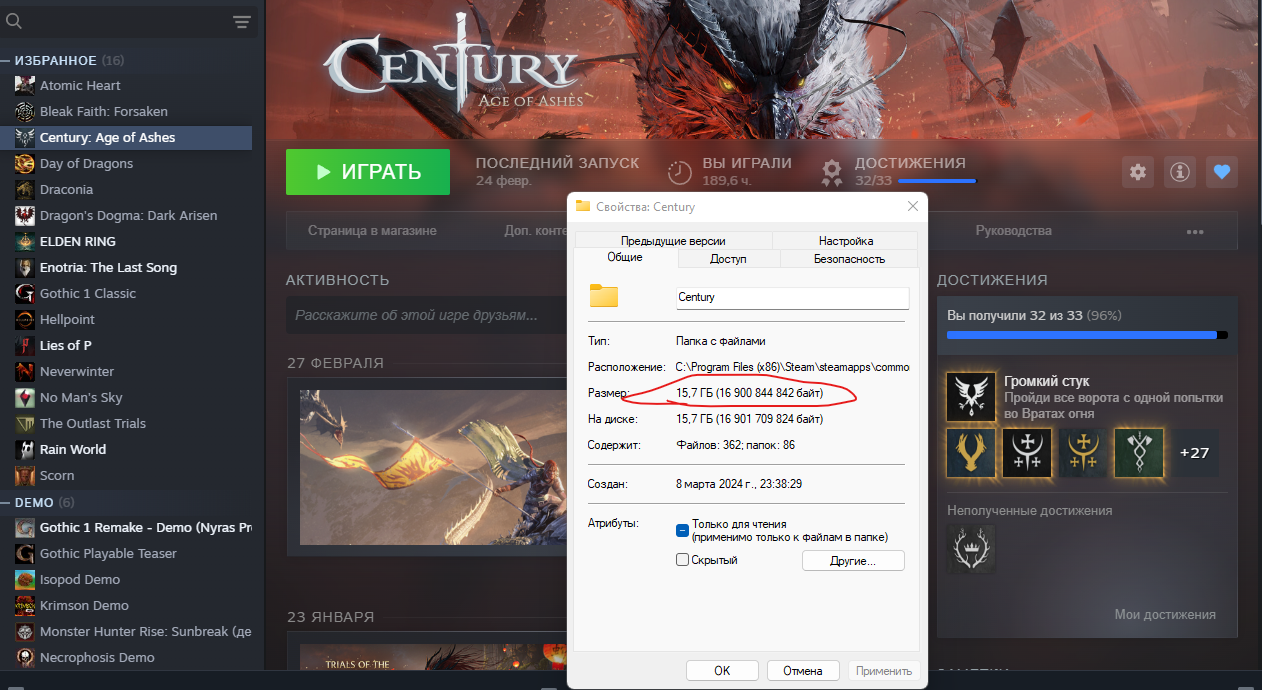The height and width of the screenshot is (690, 1262).
Task: Click the unearned antler crown achievement icon
Action: click(x=969, y=549)
